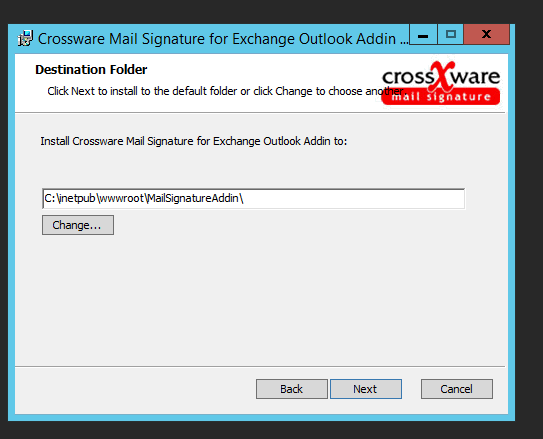Click the 'Install Crossware Mail Signature' label

[x=194, y=141]
